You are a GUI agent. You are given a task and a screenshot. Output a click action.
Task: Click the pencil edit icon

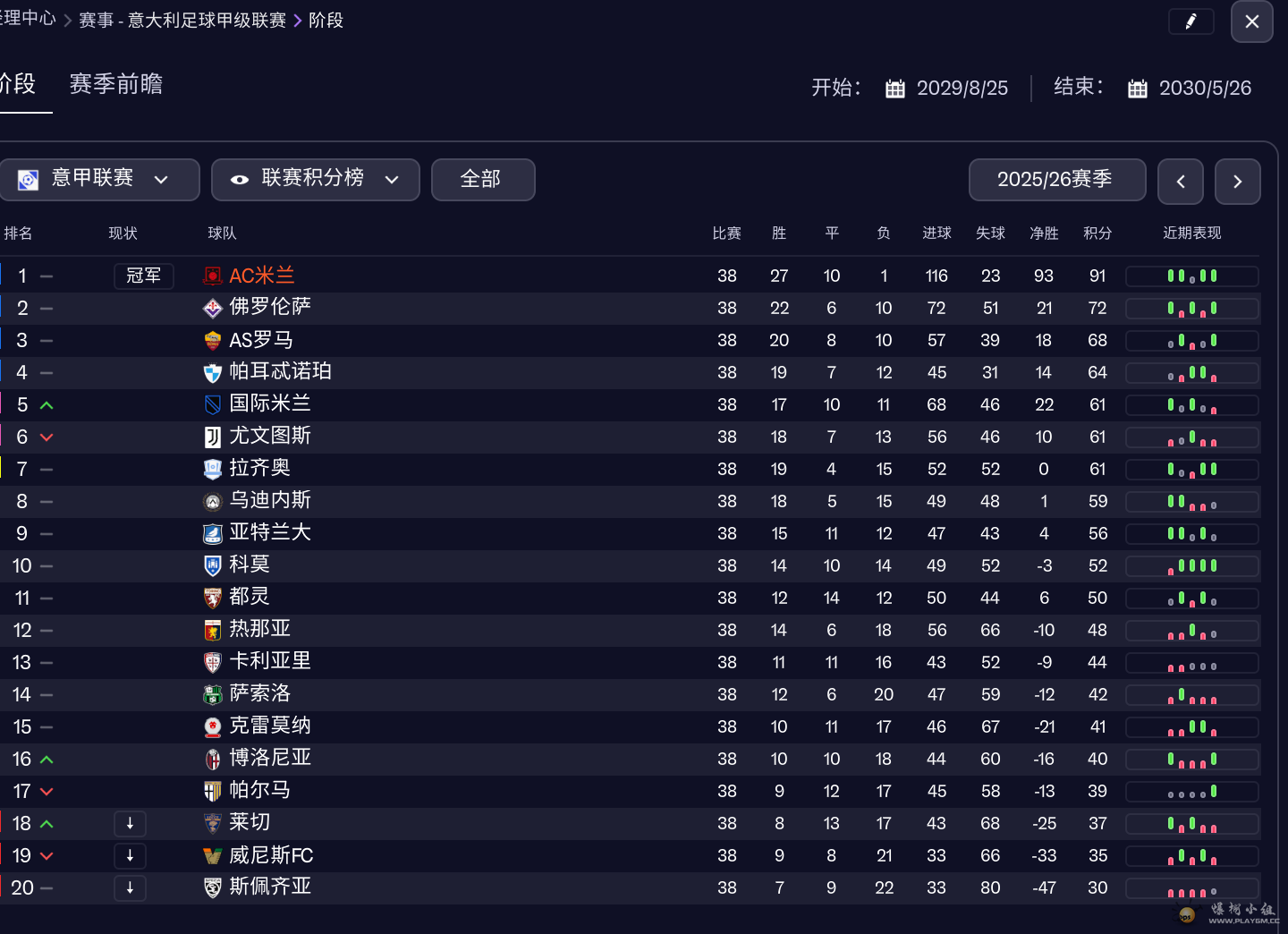pyautogui.click(x=1191, y=21)
